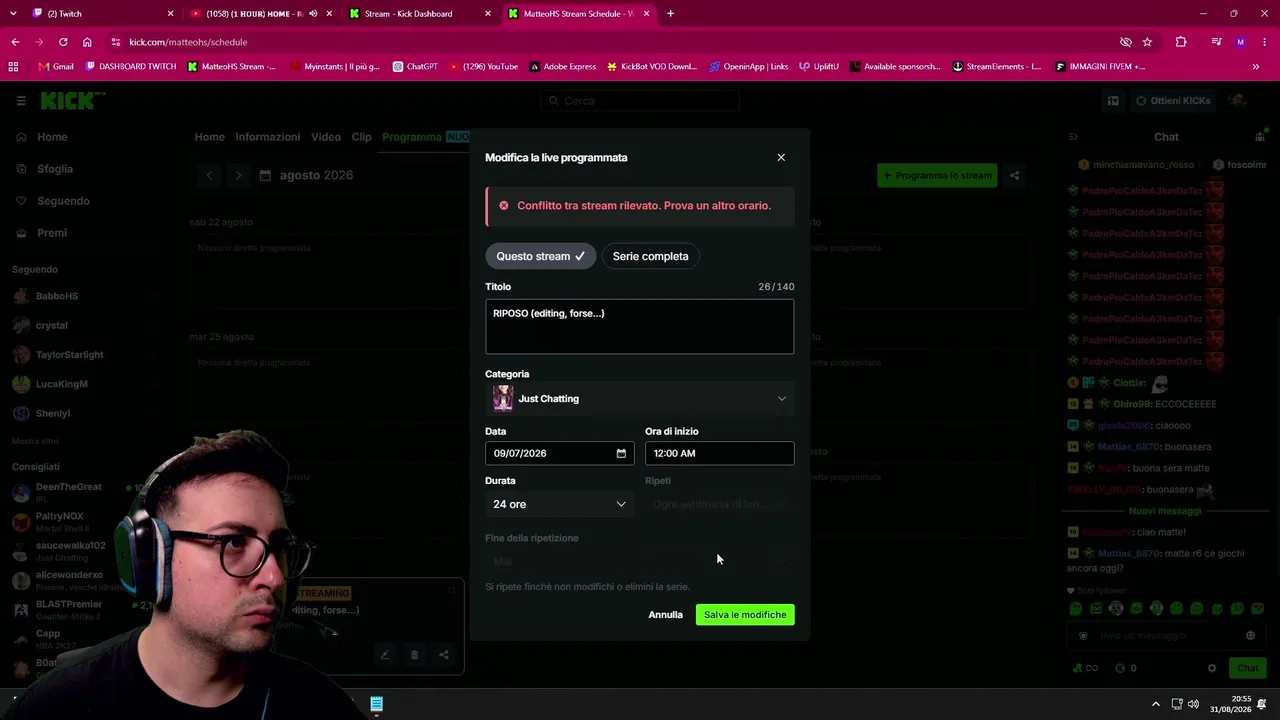
Task: Open LucaKingM channel in sidebar
Action: (x=62, y=384)
